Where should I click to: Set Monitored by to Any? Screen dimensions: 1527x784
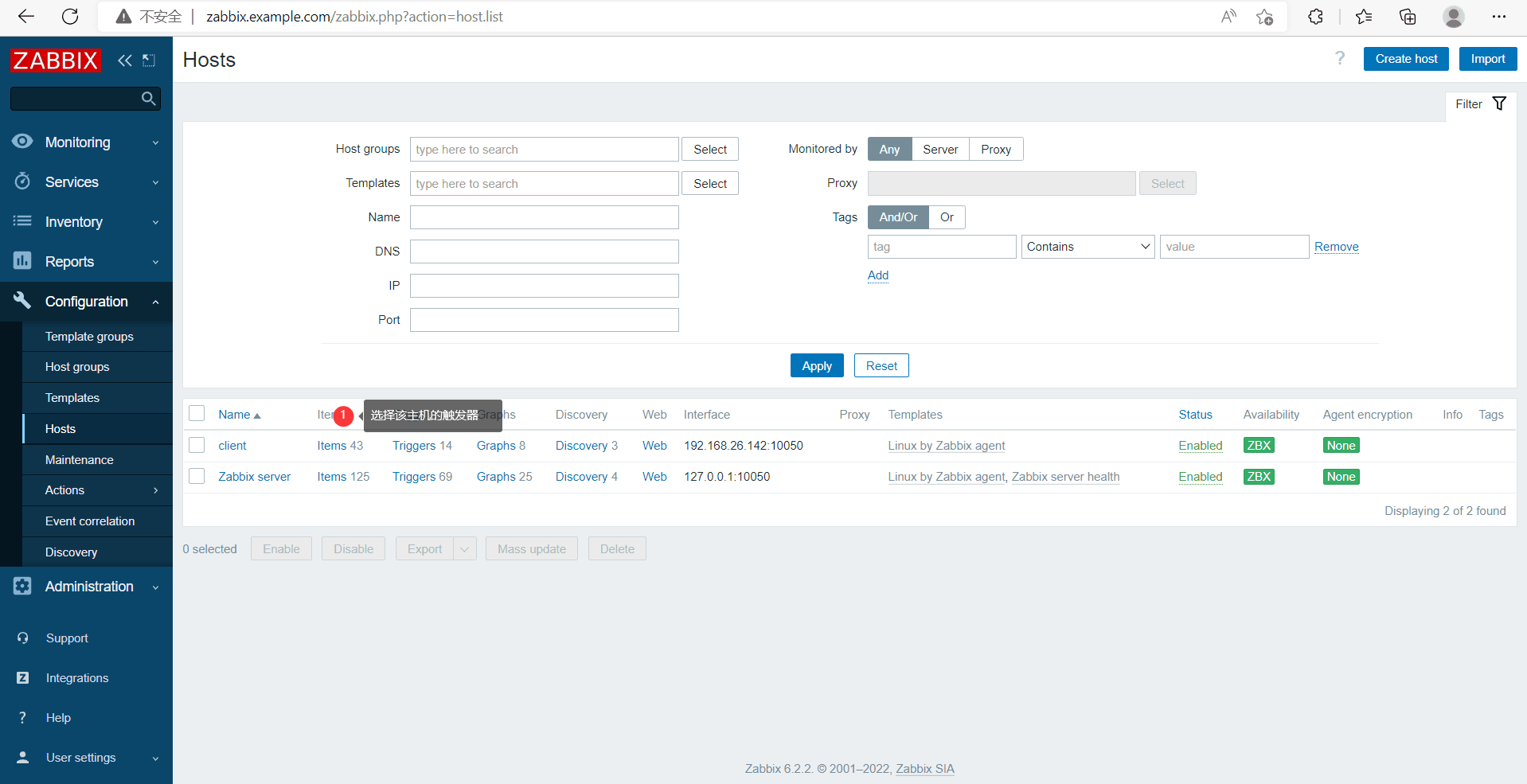click(x=889, y=149)
